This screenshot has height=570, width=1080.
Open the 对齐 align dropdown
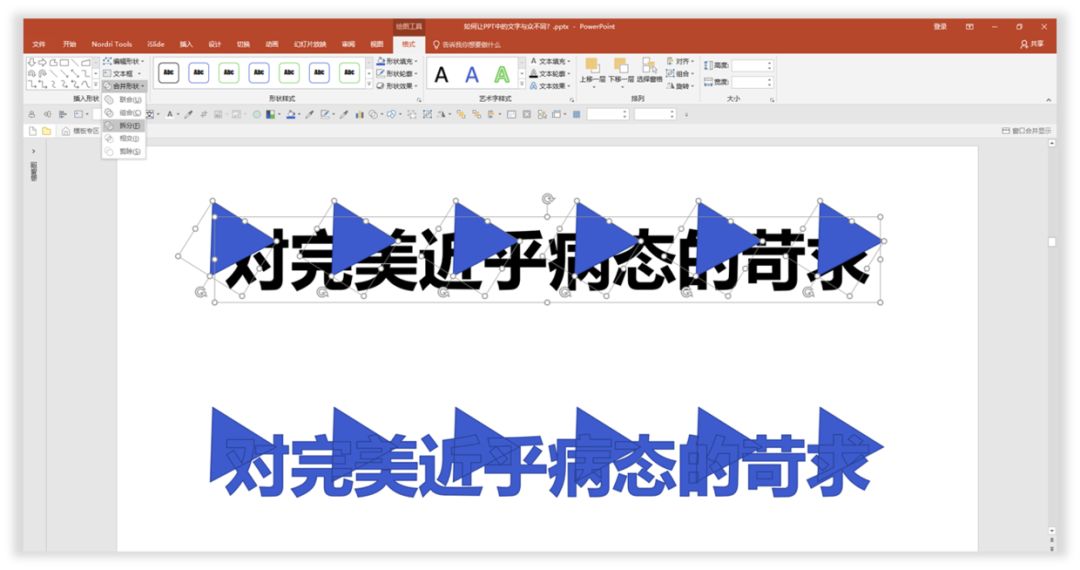[681, 61]
